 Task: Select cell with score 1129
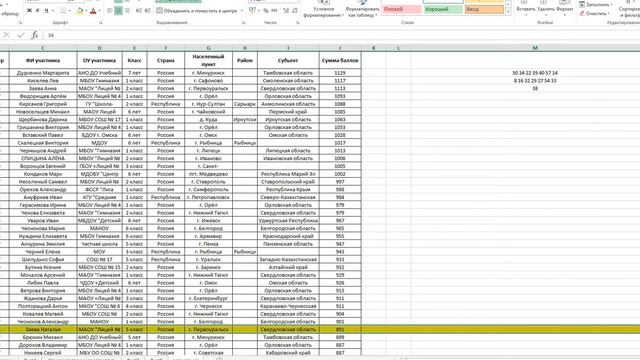(340, 73)
